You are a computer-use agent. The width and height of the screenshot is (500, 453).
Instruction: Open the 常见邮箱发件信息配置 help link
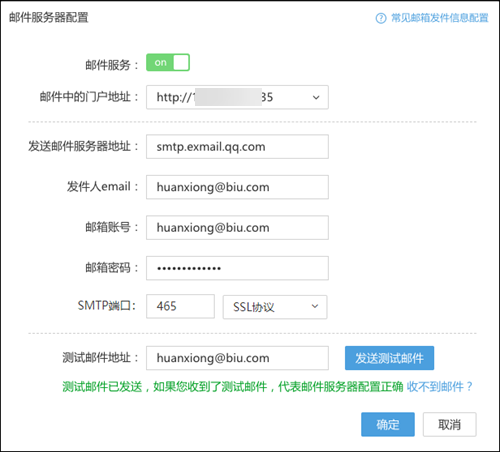click(x=440, y=18)
